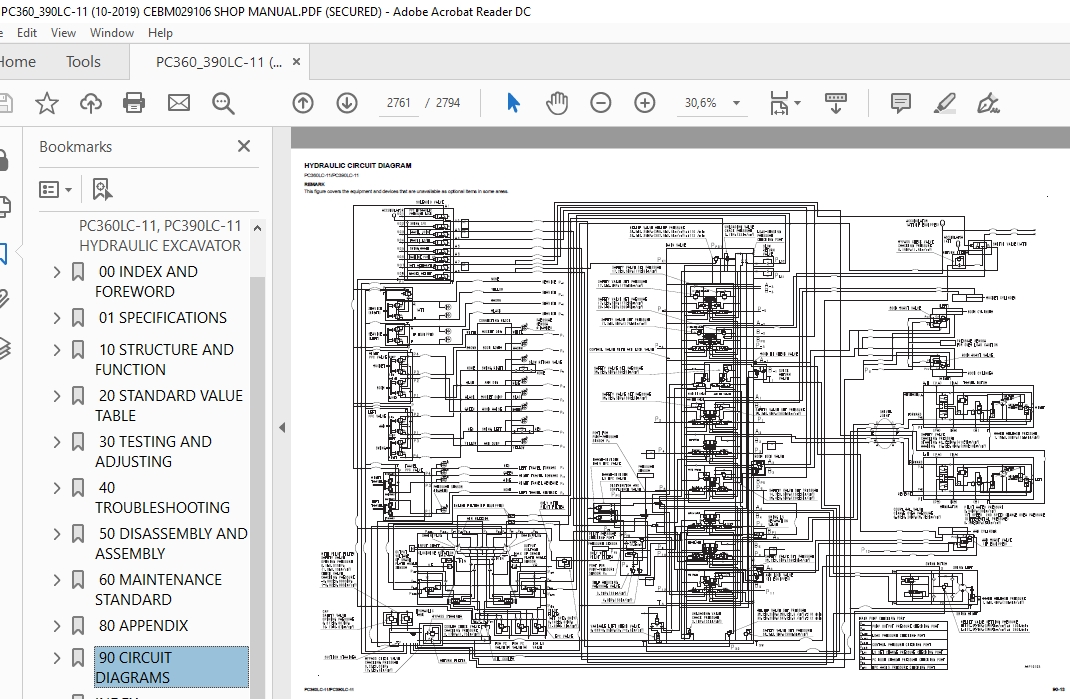Click the 01 SPECIFICATIONS bookmark icon
This screenshot has width=1070, height=699.
point(78,318)
